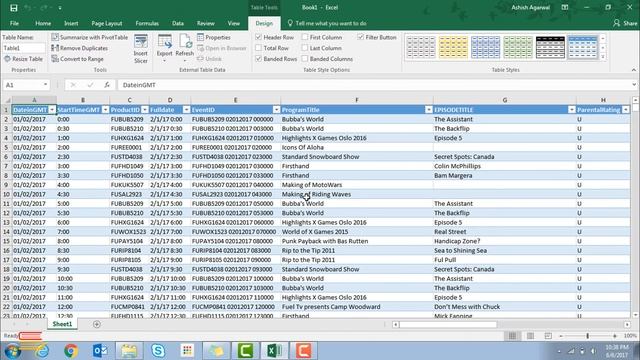The image size is (640, 360).
Task: Open Summarize with PivotTable
Action: [x=89, y=37]
